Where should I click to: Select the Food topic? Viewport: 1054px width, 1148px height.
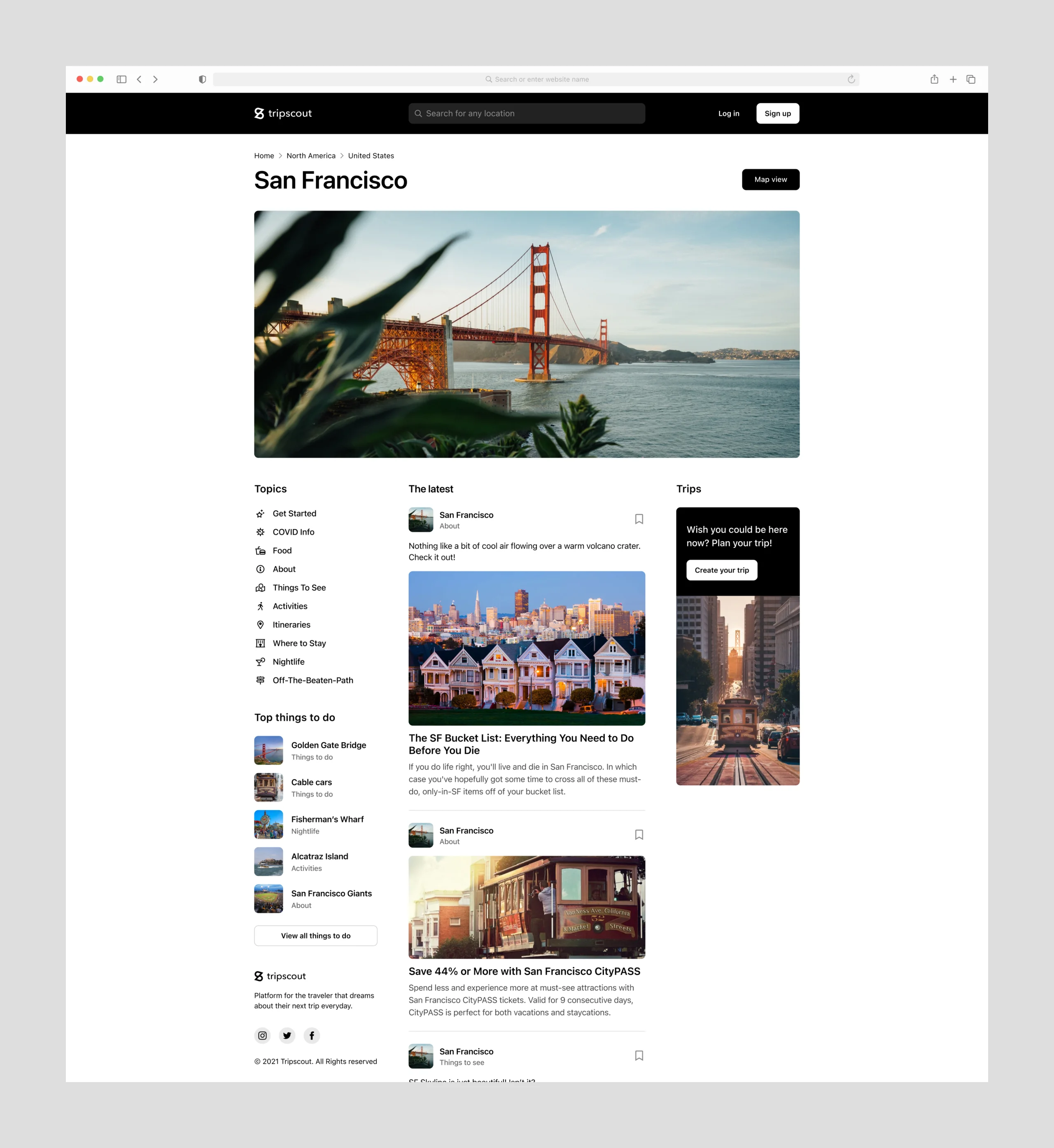coord(282,551)
